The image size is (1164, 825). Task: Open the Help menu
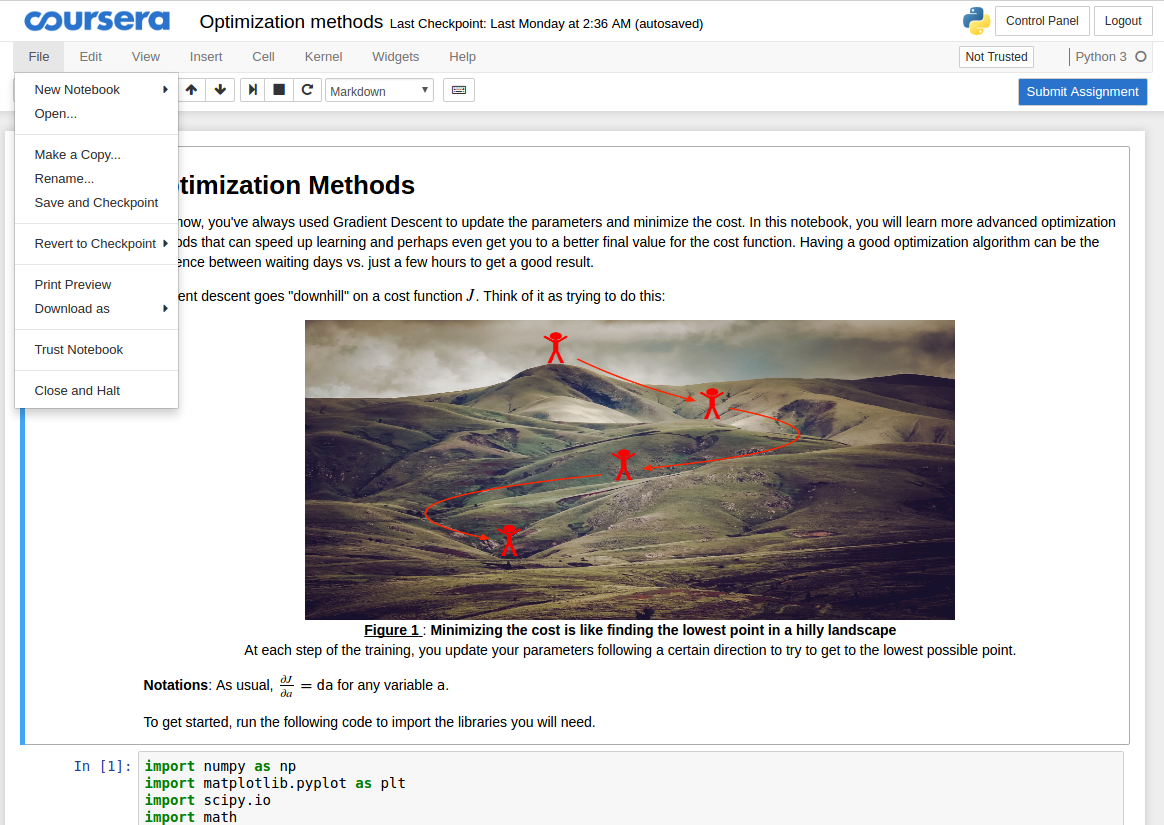462,56
